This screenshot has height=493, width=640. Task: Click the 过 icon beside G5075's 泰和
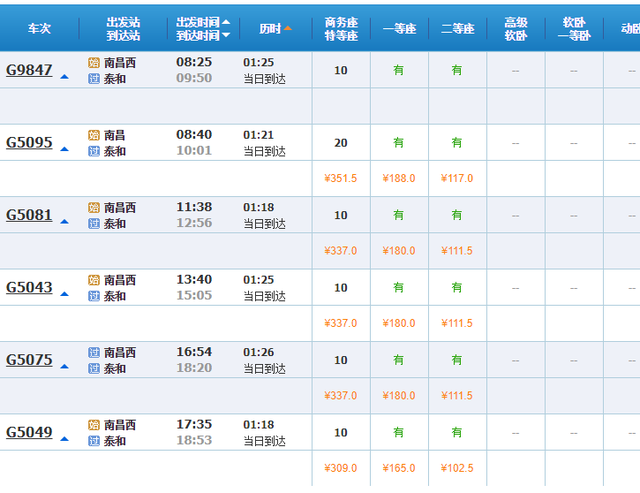tap(94, 369)
